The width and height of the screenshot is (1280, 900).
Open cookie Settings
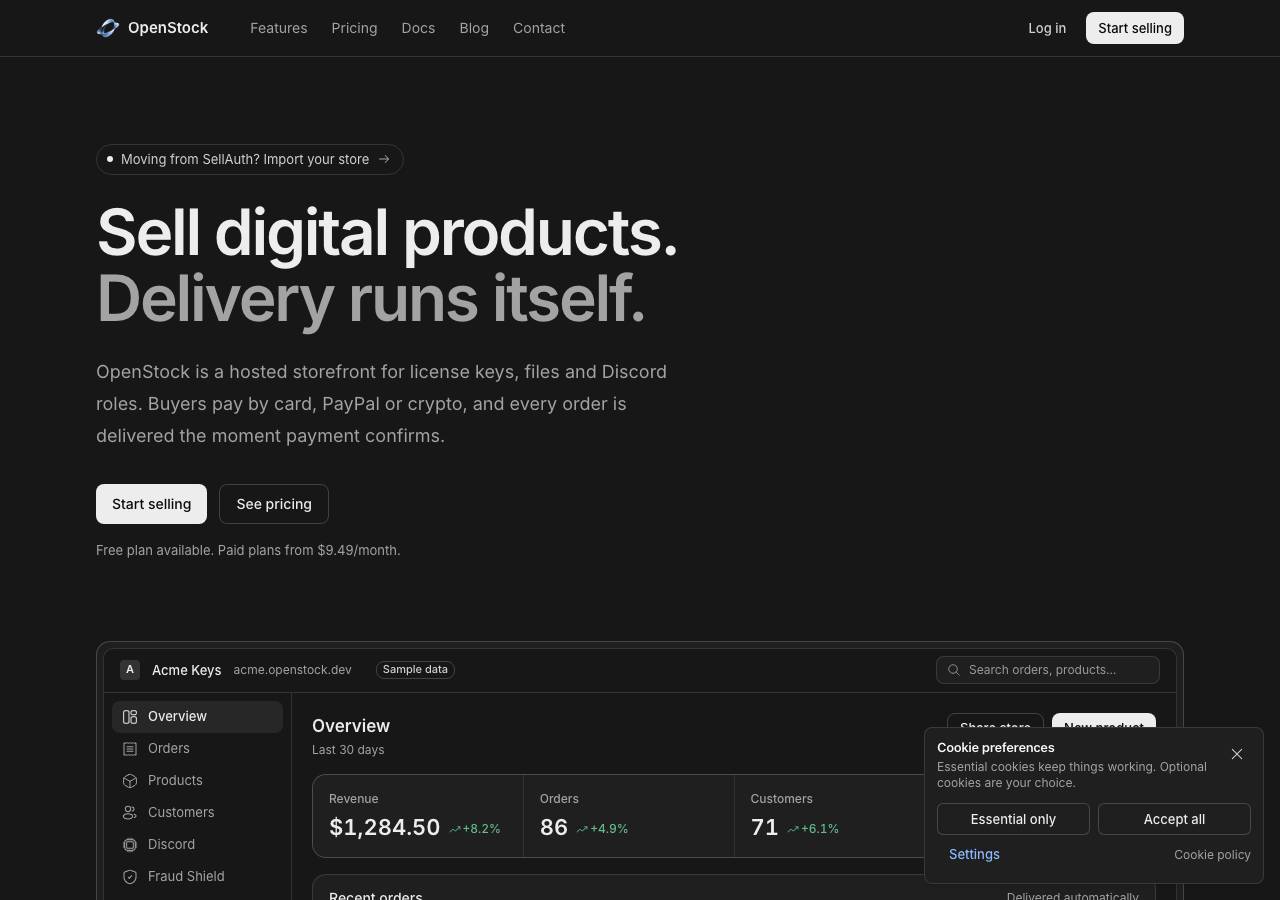coord(974,854)
